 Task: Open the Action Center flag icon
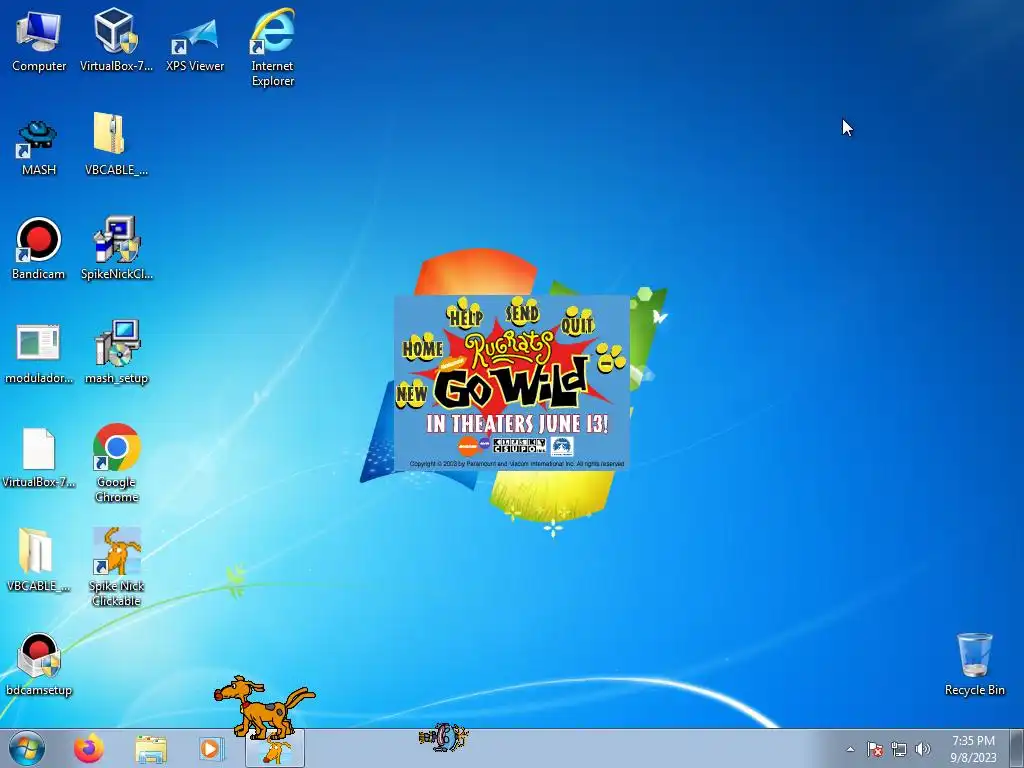(x=875, y=749)
